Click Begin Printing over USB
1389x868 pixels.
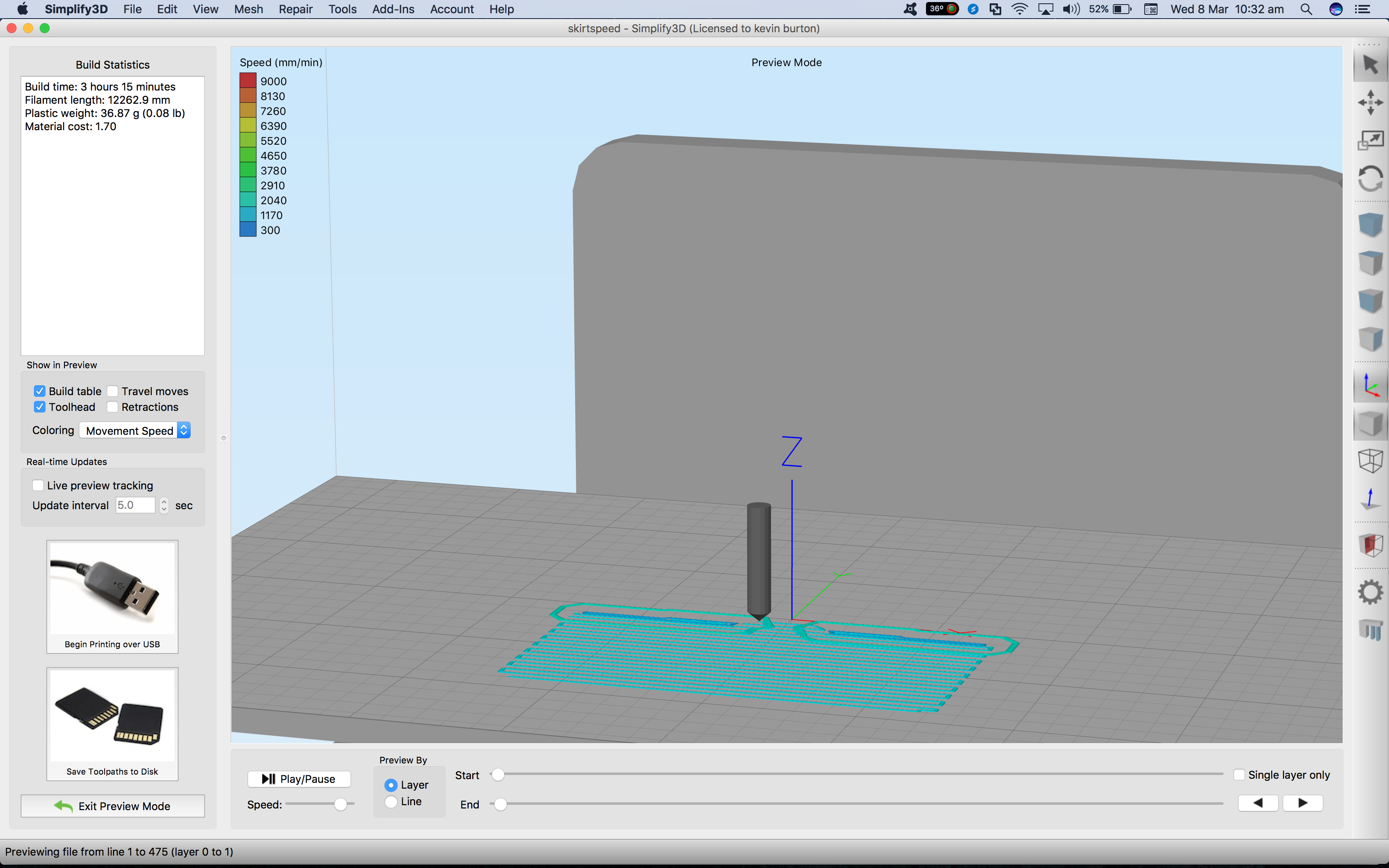pyautogui.click(x=112, y=596)
